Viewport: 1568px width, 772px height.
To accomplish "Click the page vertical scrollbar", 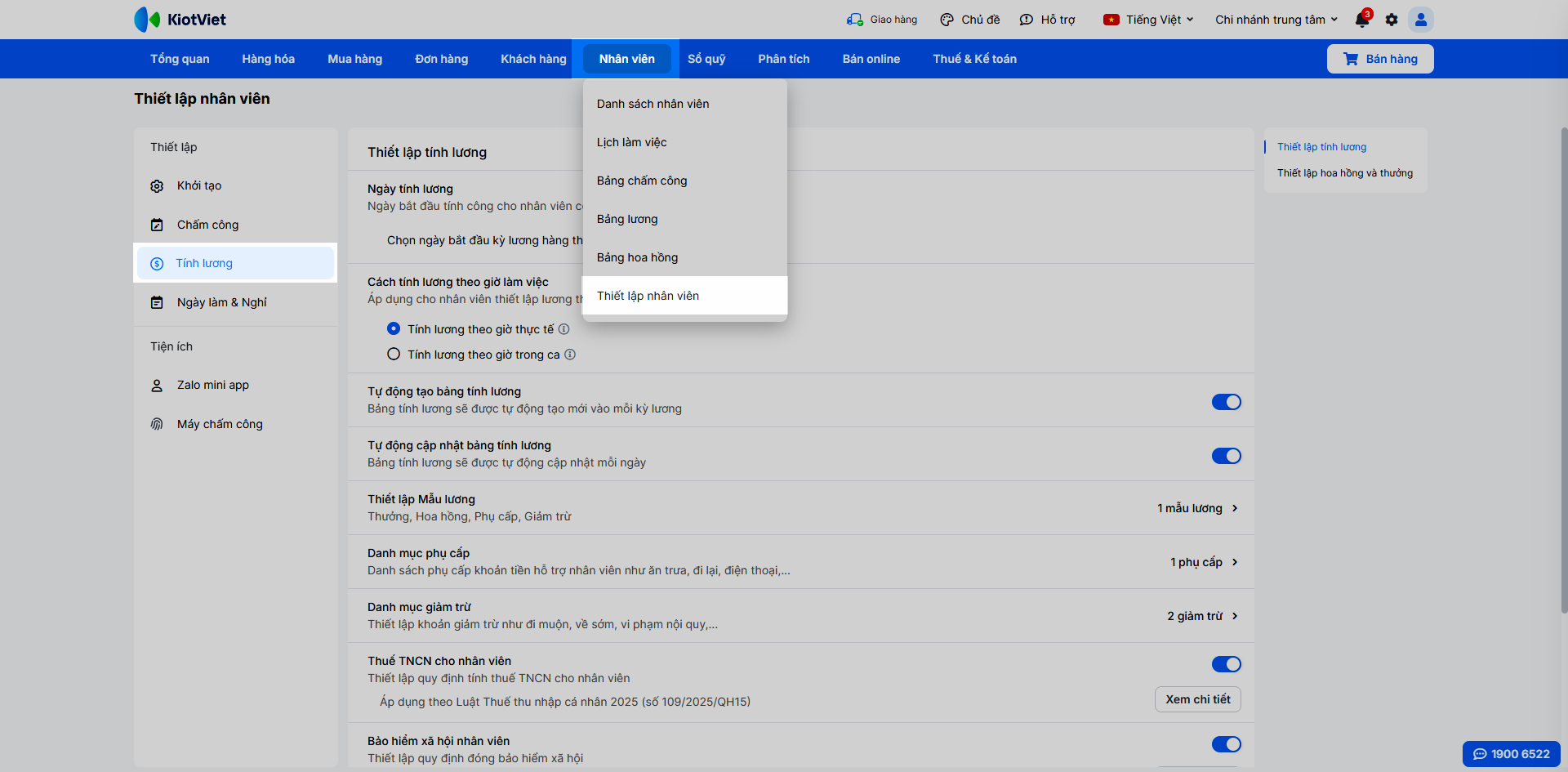I will 1564,368.
